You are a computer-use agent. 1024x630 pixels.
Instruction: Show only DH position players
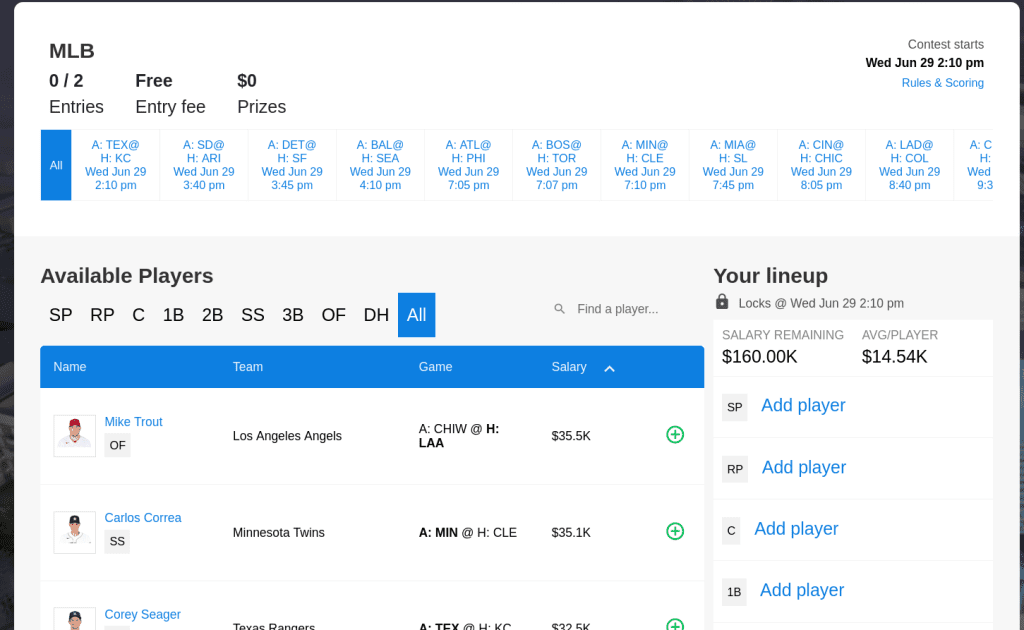click(376, 315)
